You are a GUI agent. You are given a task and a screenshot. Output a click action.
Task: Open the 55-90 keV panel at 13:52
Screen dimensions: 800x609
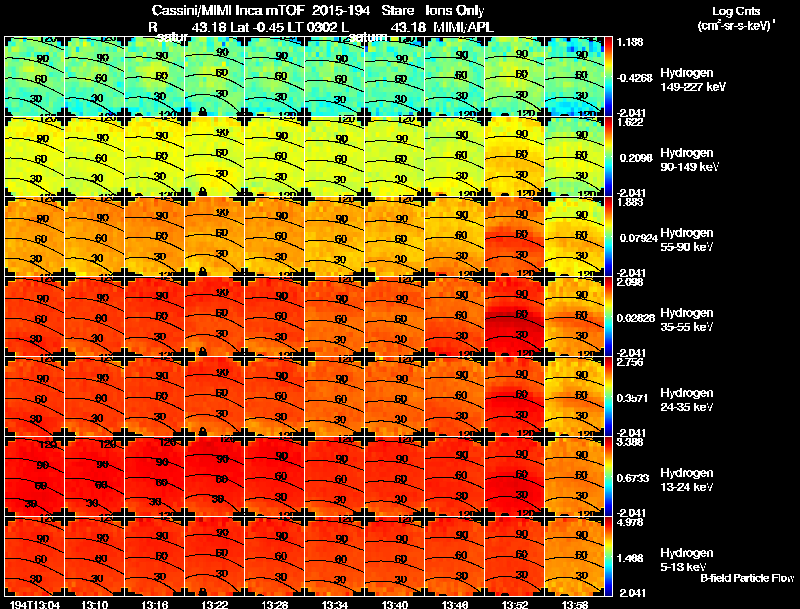515,237
